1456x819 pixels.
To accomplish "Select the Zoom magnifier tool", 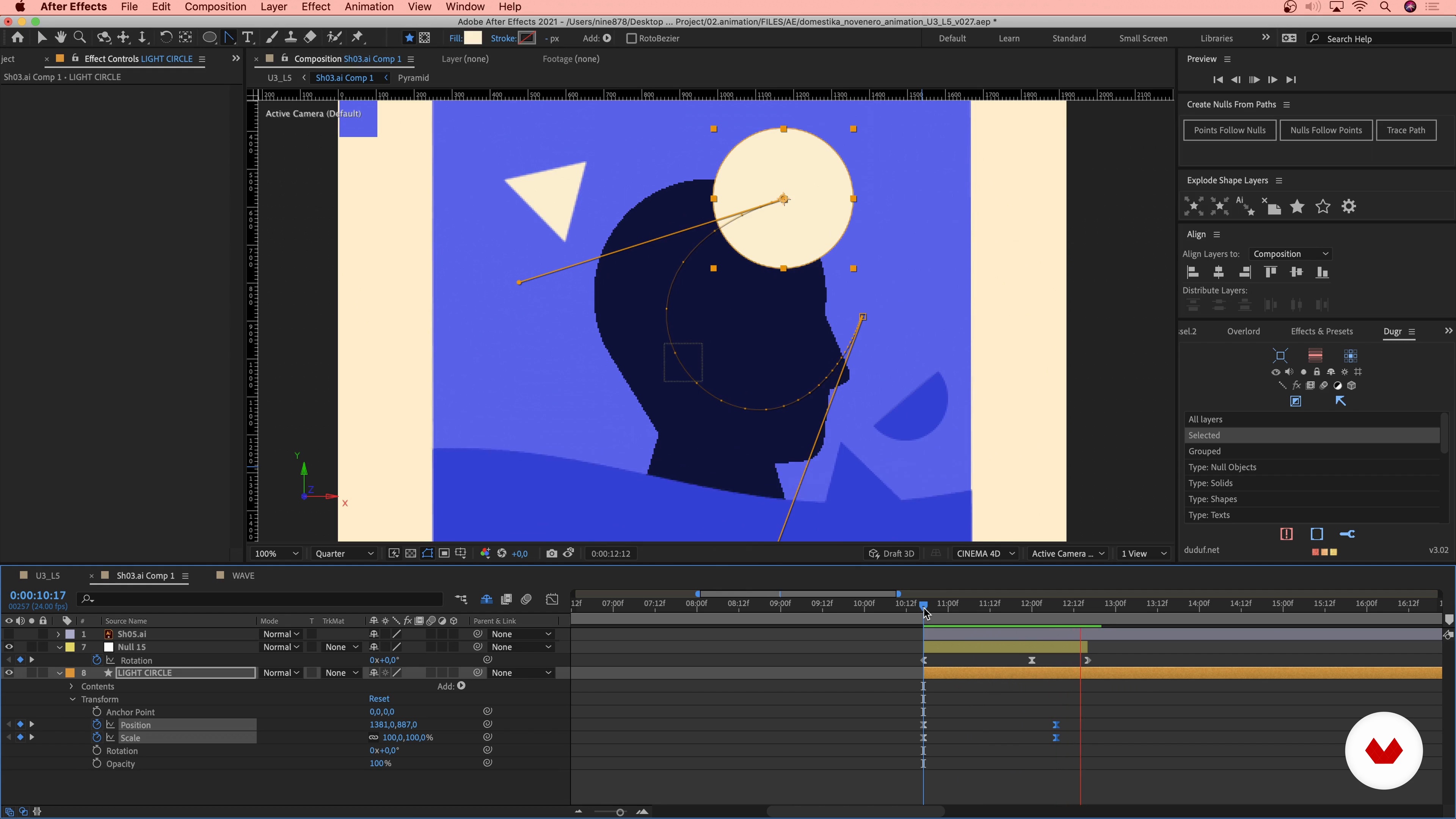I will tap(80, 37).
